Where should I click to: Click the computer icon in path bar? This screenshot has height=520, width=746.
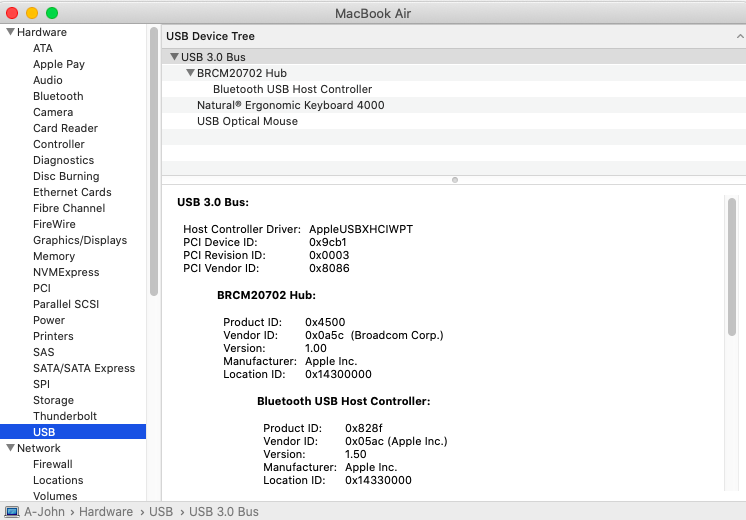pos(11,512)
